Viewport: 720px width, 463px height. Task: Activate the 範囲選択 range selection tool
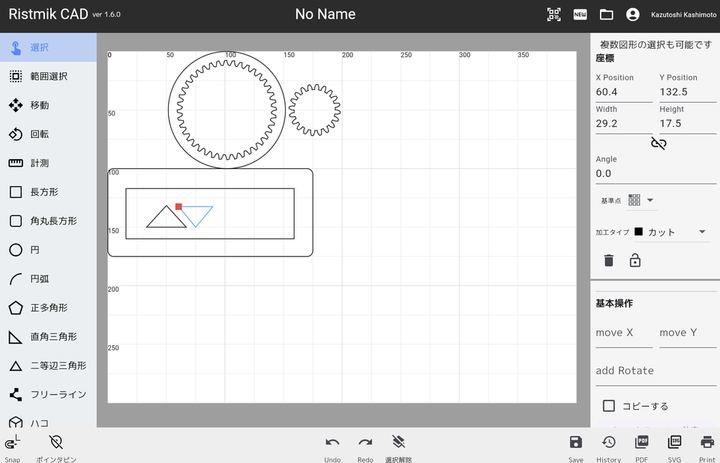[x=48, y=76]
